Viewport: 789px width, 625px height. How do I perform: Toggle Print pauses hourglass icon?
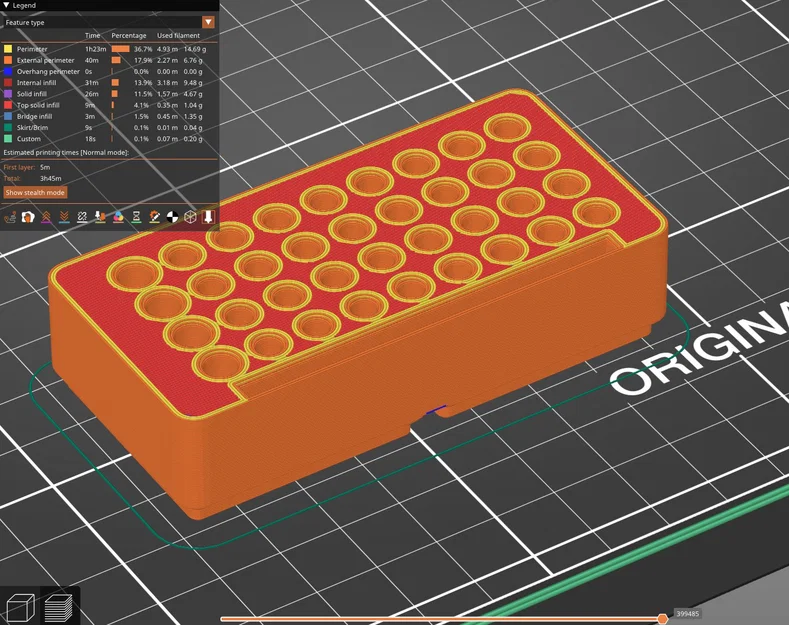point(136,217)
